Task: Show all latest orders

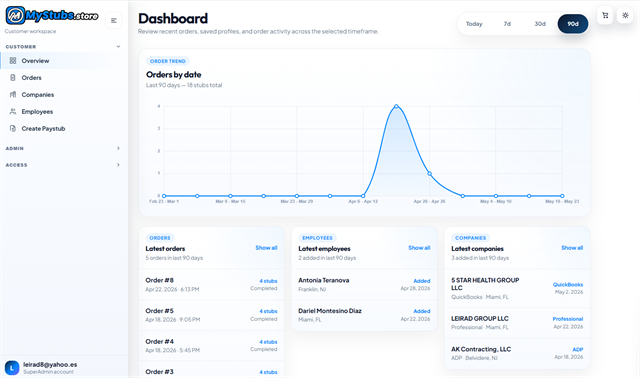Action: [266, 248]
